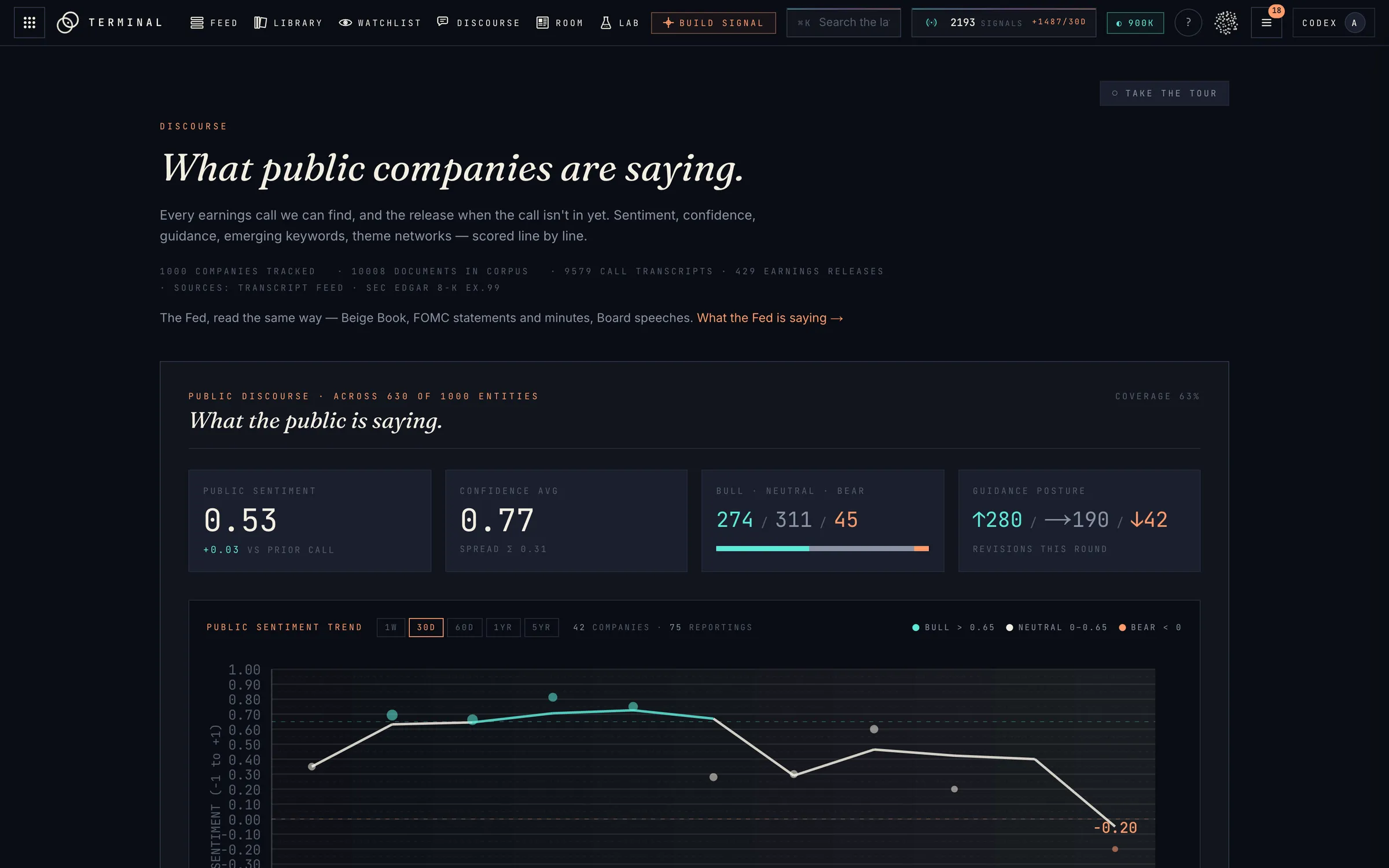1389x868 pixels.
Task: Click the dotted sphere icon
Action: click(x=1226, y=23)
